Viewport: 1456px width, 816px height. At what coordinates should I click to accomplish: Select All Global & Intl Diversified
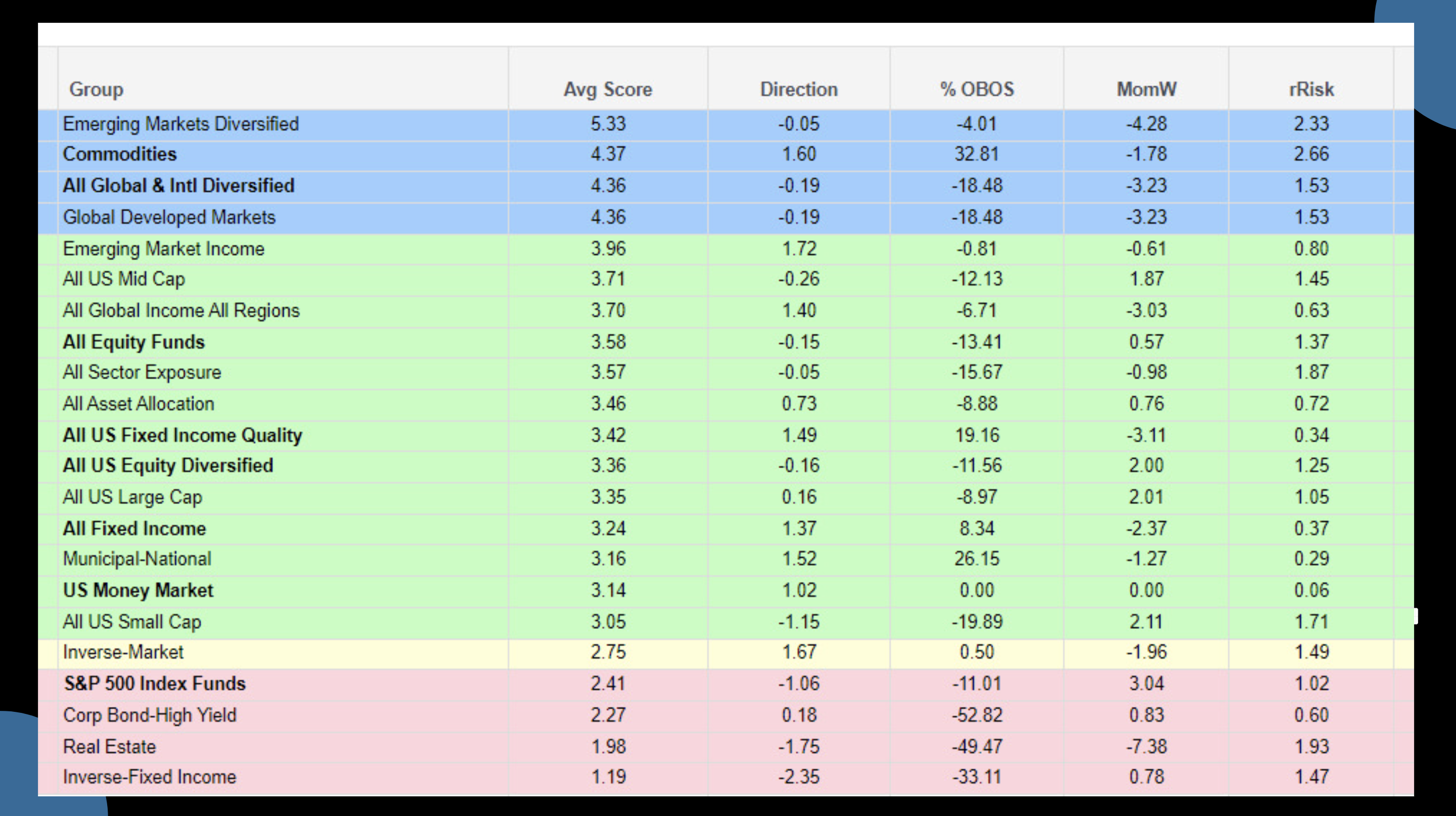(178, 186)
